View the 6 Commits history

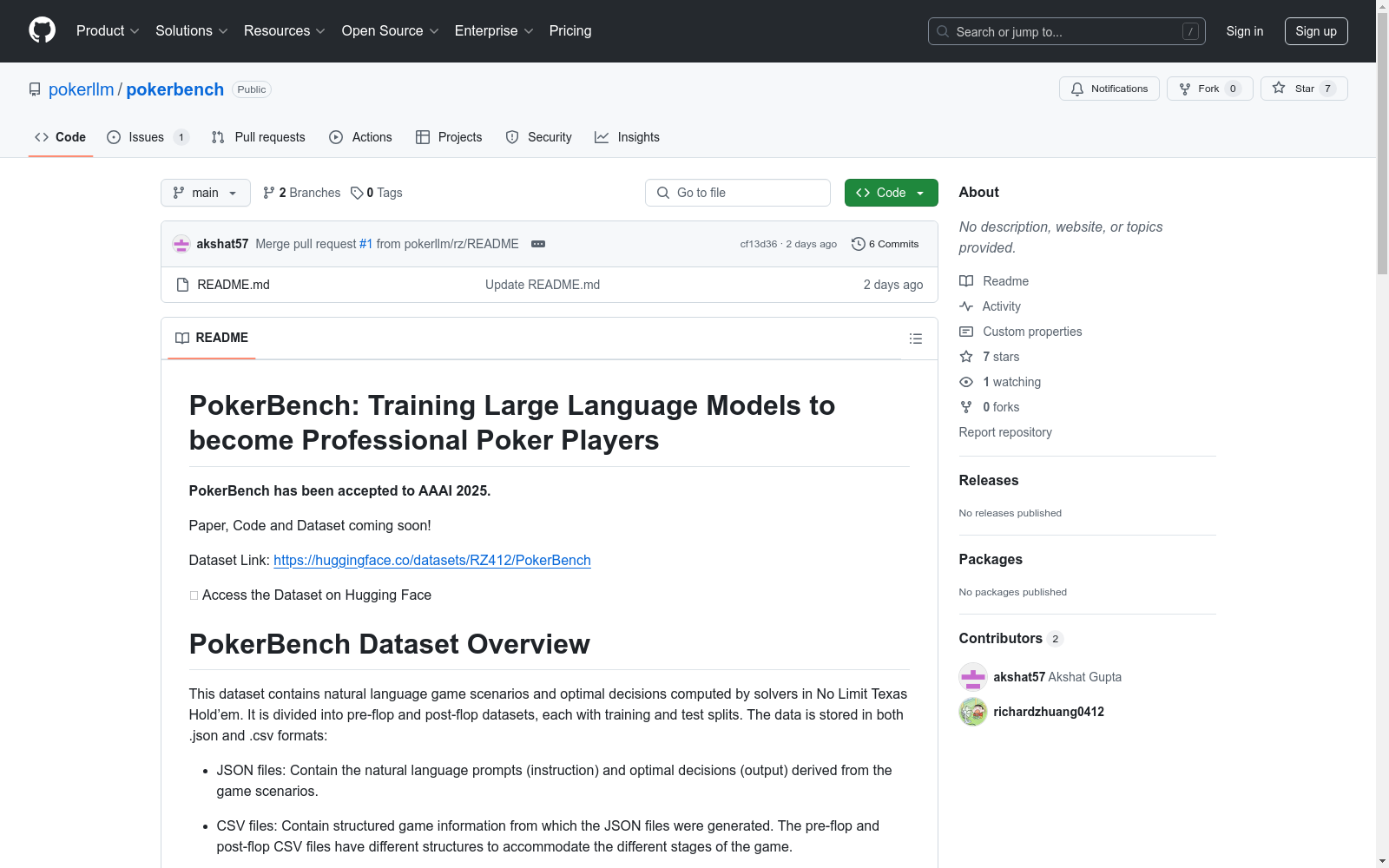(885, 244)
